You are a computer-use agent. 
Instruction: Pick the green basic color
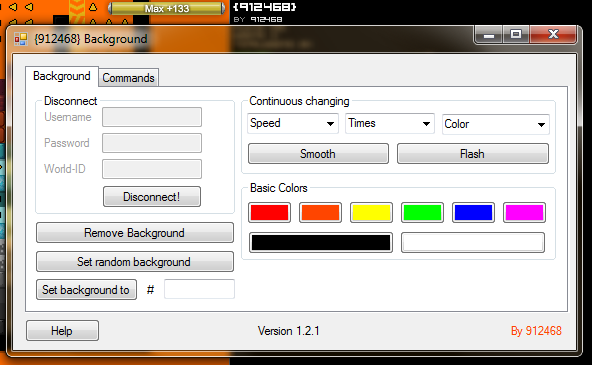(422, 213)
